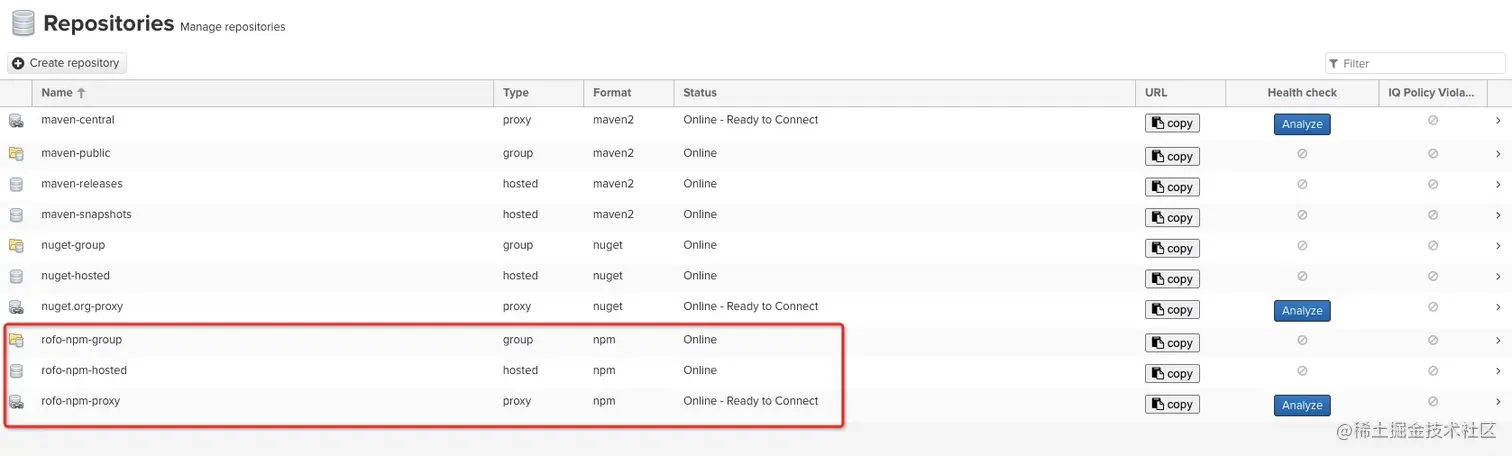Viewport: 1512px width, 456px height.
Task: Click health check unavailable icon for rofo-npm-group
Action: click(1302, 340)
